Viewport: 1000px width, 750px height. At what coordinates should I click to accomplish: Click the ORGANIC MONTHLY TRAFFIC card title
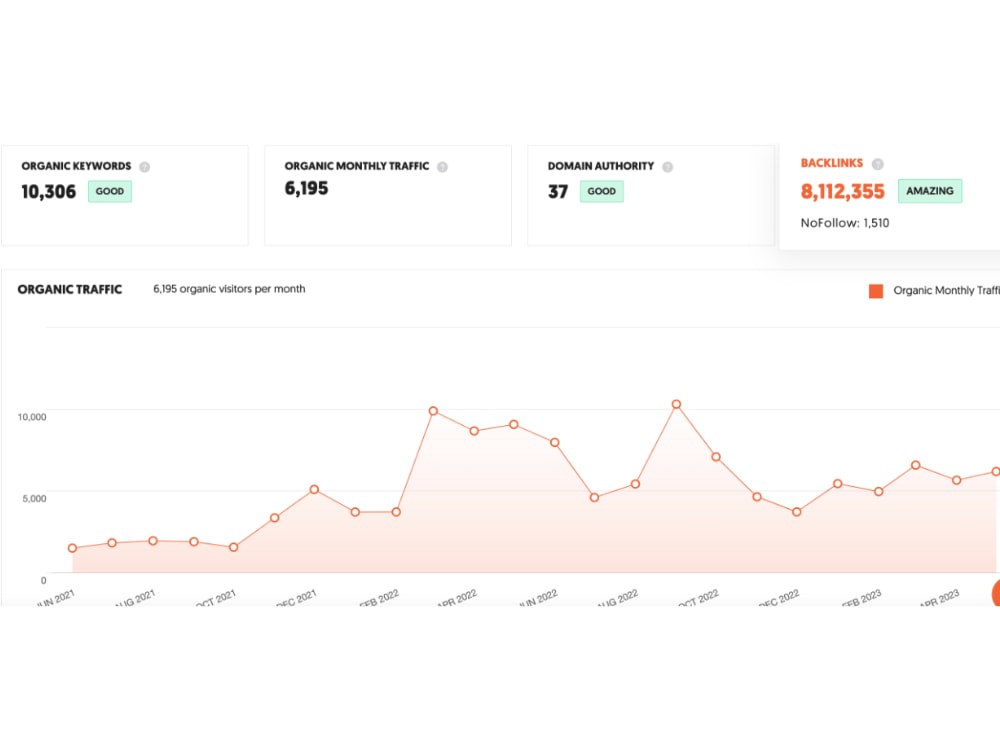357,166
